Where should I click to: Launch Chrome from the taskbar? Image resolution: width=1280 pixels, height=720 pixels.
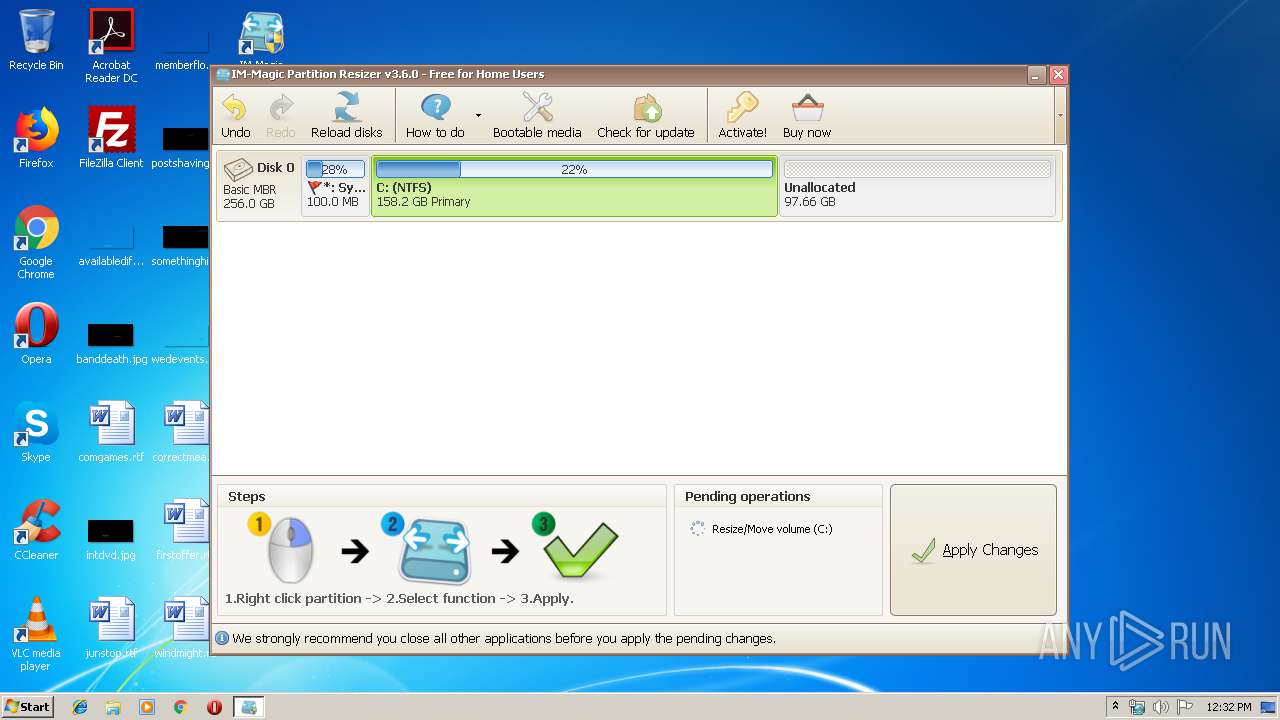180,707
